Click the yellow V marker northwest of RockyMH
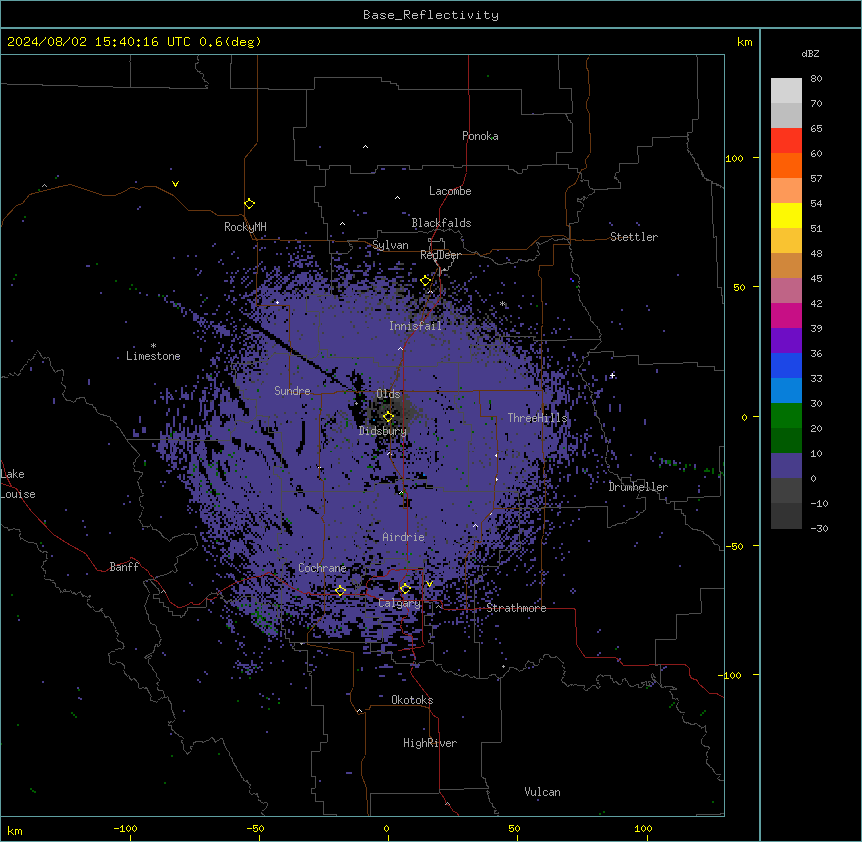The width and height of the screenshot is (862, 842). tap(175, 184)
